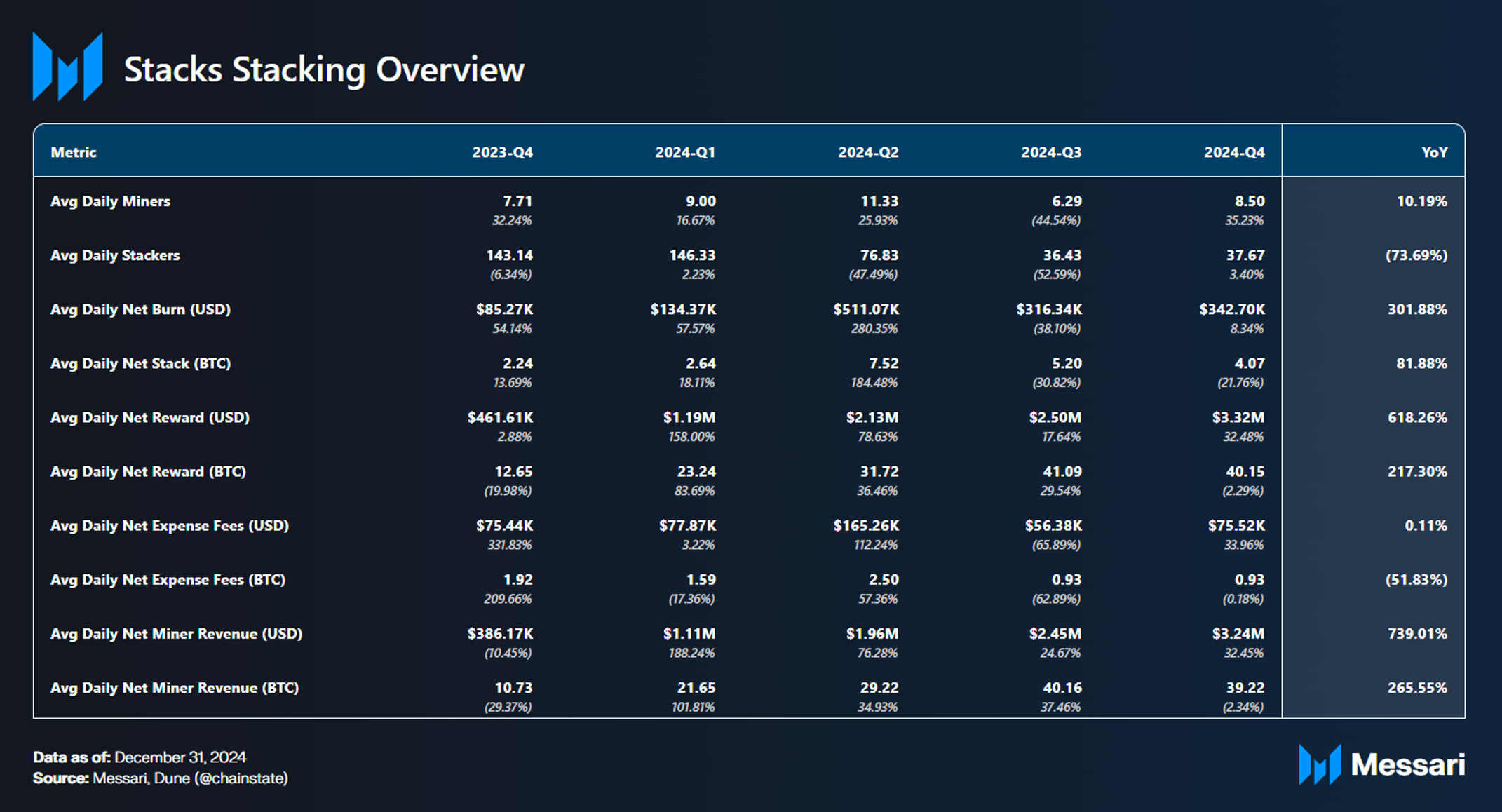This screenshot has height=812, width=1502.
Task: Select the 2023-Q4 column header
Action: click(x=502, y=152)
